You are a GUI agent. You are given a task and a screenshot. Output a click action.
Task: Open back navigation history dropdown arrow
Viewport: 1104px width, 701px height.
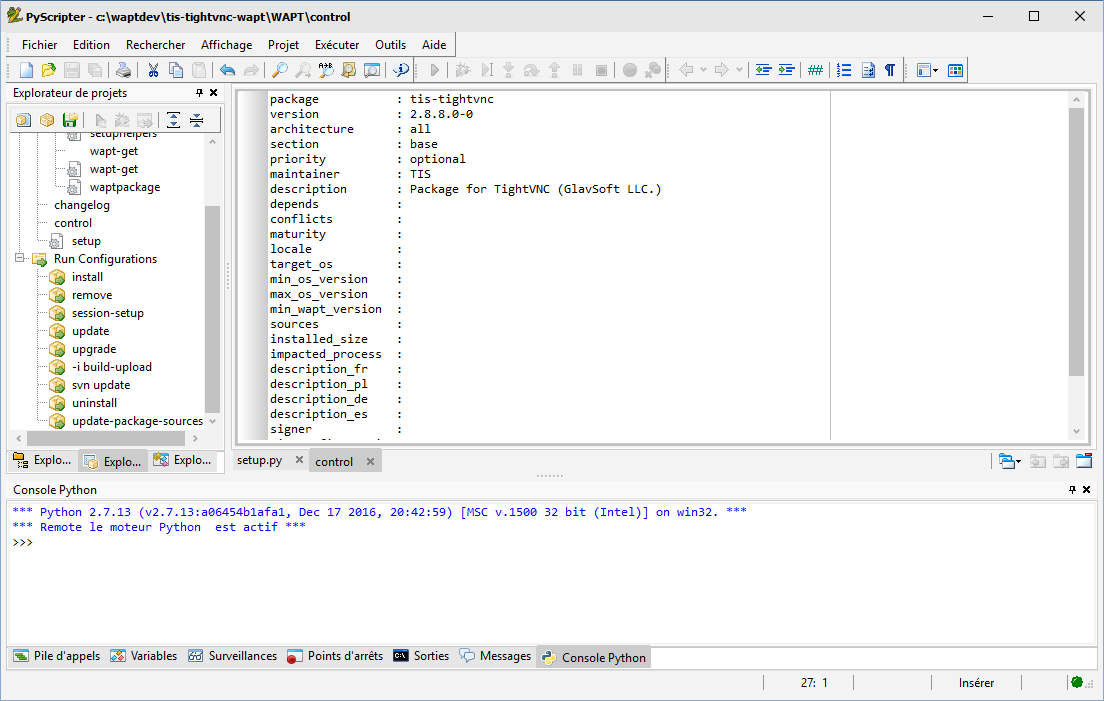point(703,70)
